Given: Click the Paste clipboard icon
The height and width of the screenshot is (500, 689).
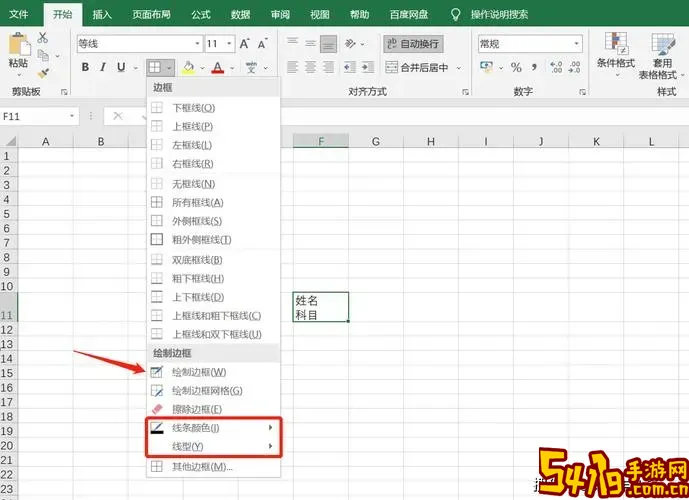Looking at the screenshot, I should point(18,44).
